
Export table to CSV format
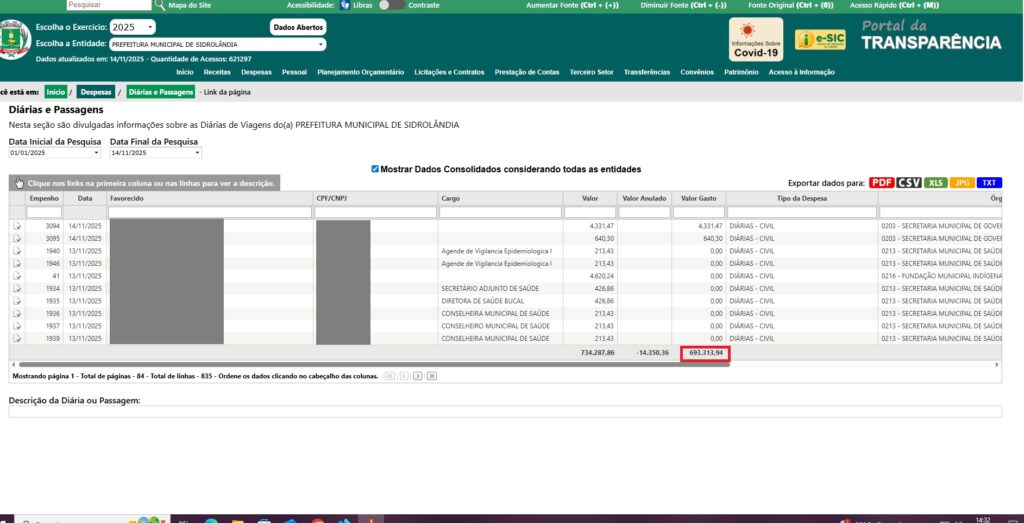908,183
